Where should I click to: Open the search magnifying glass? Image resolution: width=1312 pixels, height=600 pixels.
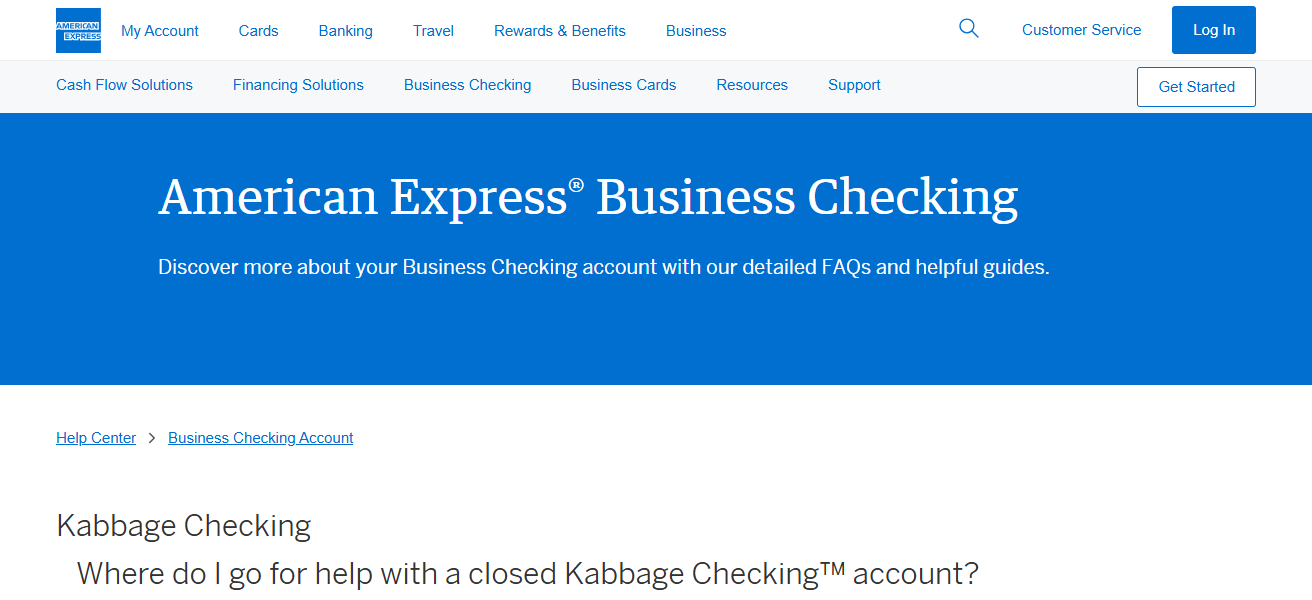(968, 29)
